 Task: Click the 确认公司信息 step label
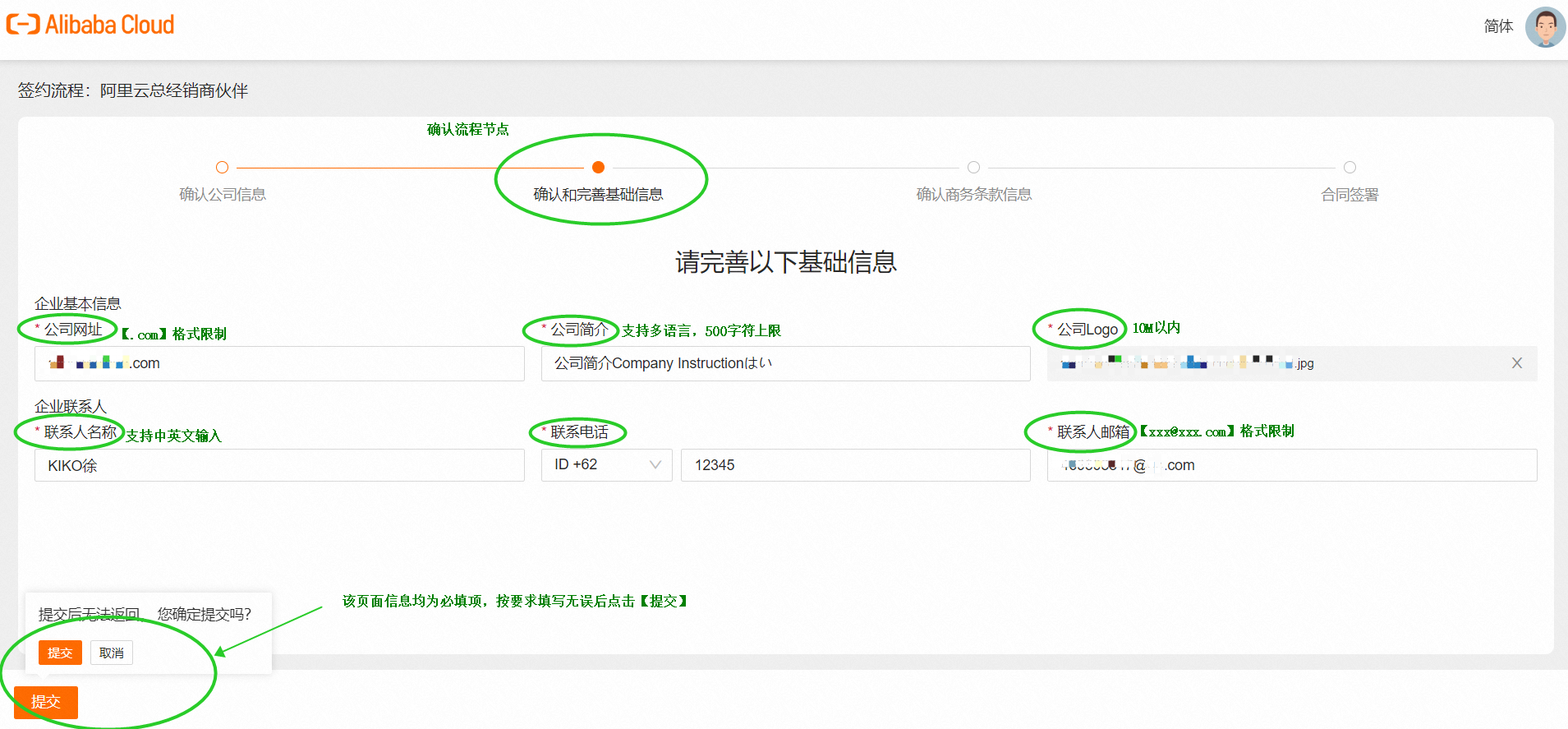click(223, 195)
